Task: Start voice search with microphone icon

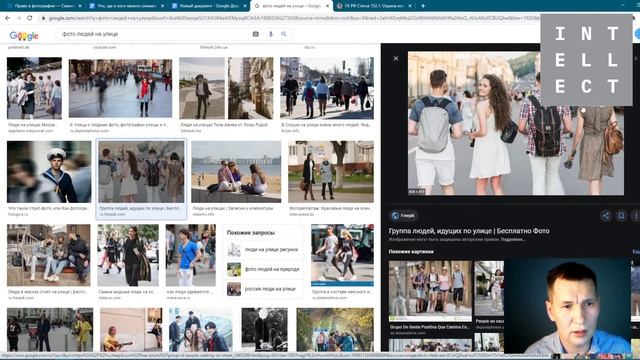Action: pos(271,34)
